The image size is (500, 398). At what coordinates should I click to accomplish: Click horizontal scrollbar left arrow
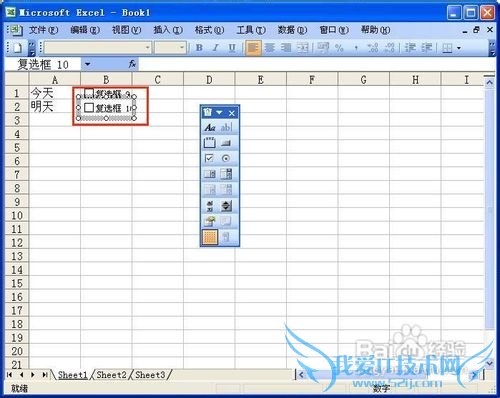click(301, 375)
